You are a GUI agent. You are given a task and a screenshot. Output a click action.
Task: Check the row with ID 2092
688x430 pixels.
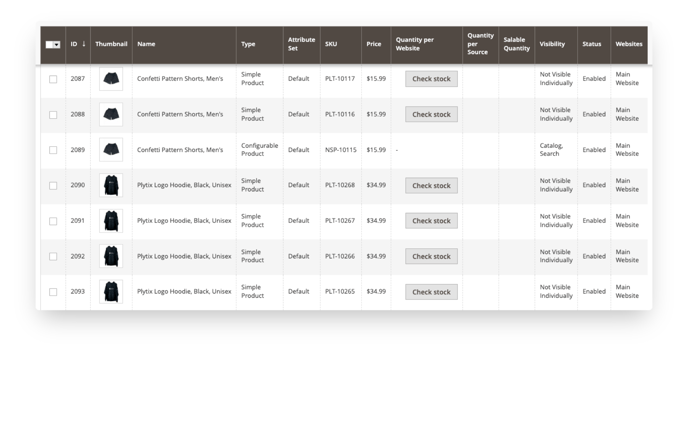pos(53,256)
